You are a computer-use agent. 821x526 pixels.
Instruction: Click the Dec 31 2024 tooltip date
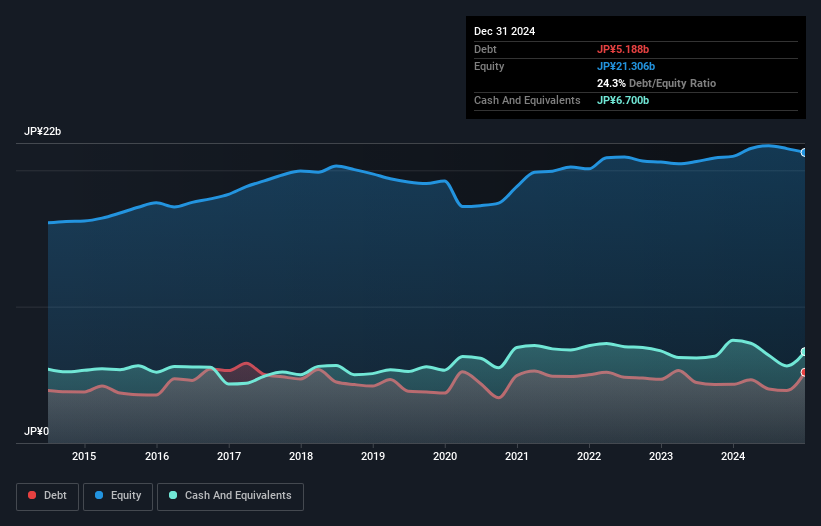pos(504,31)
